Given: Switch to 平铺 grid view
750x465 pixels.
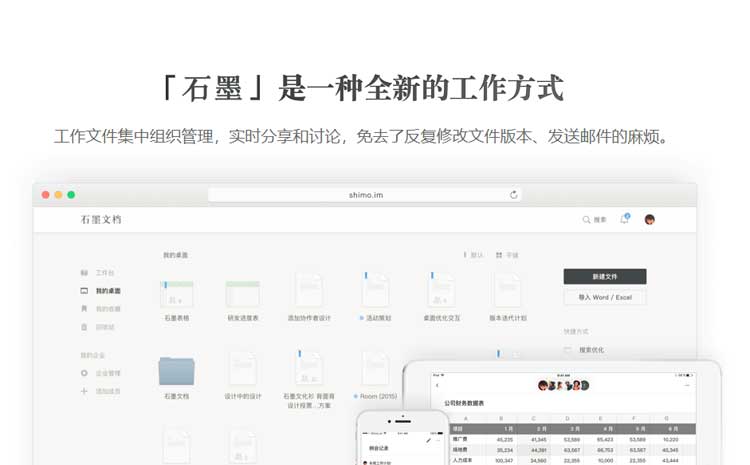Looking at the screenshot, I should click(507, 255).
